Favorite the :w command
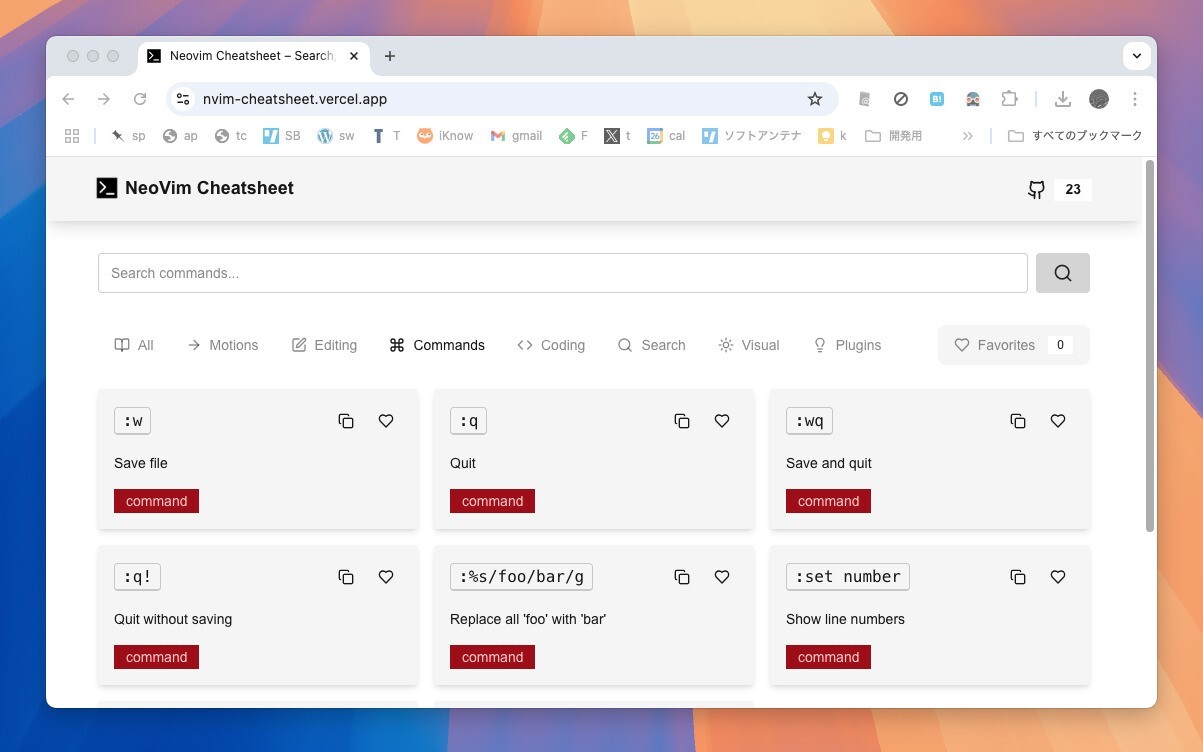Screen dimensions: 1203x752 coord(386,421)
